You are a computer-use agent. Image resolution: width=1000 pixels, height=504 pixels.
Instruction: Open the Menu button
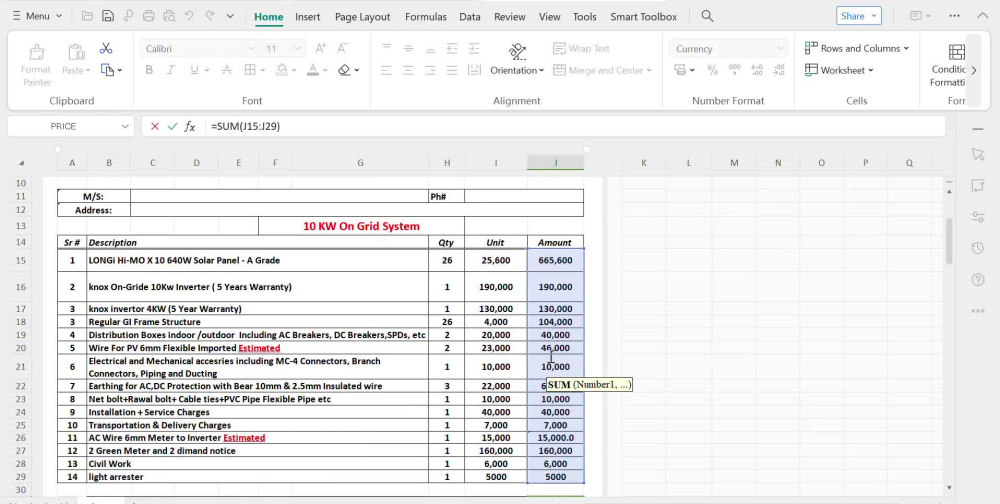[x=37, y=16]
